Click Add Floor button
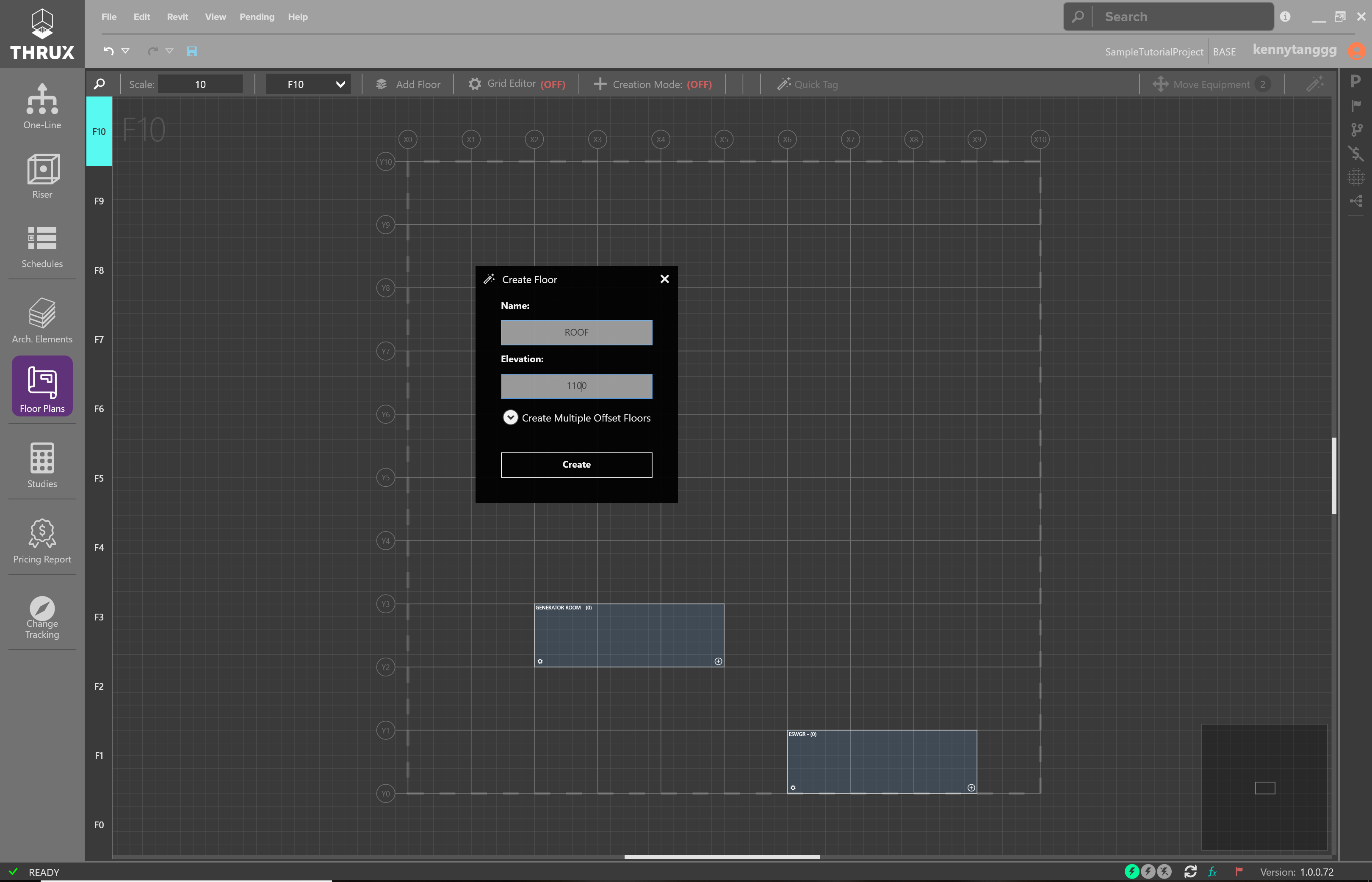This screenshot has height=882, width=1372. pyautogui.click(x=408, y=84)
